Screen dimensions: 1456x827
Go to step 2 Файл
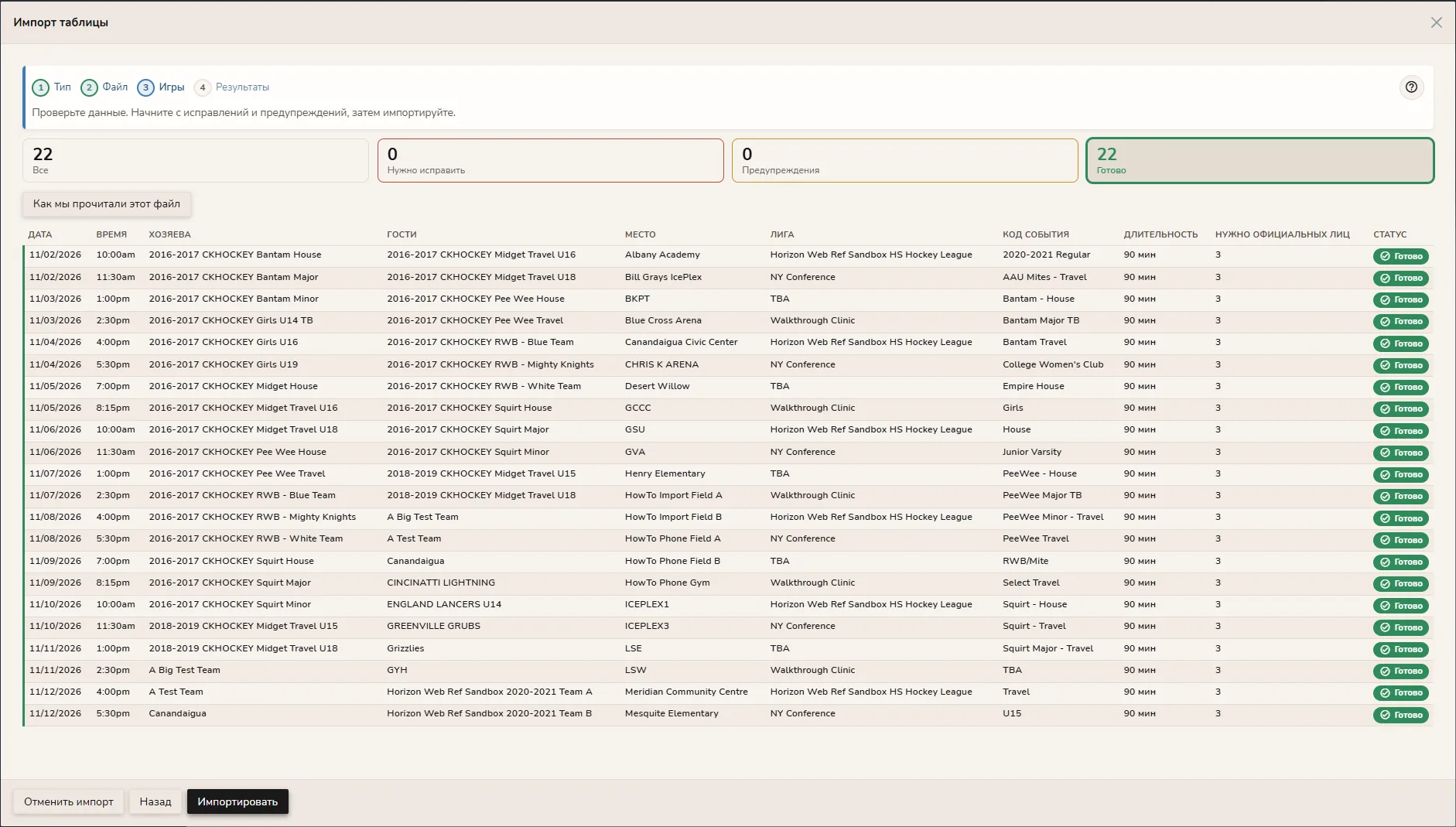tap(104, 87)
